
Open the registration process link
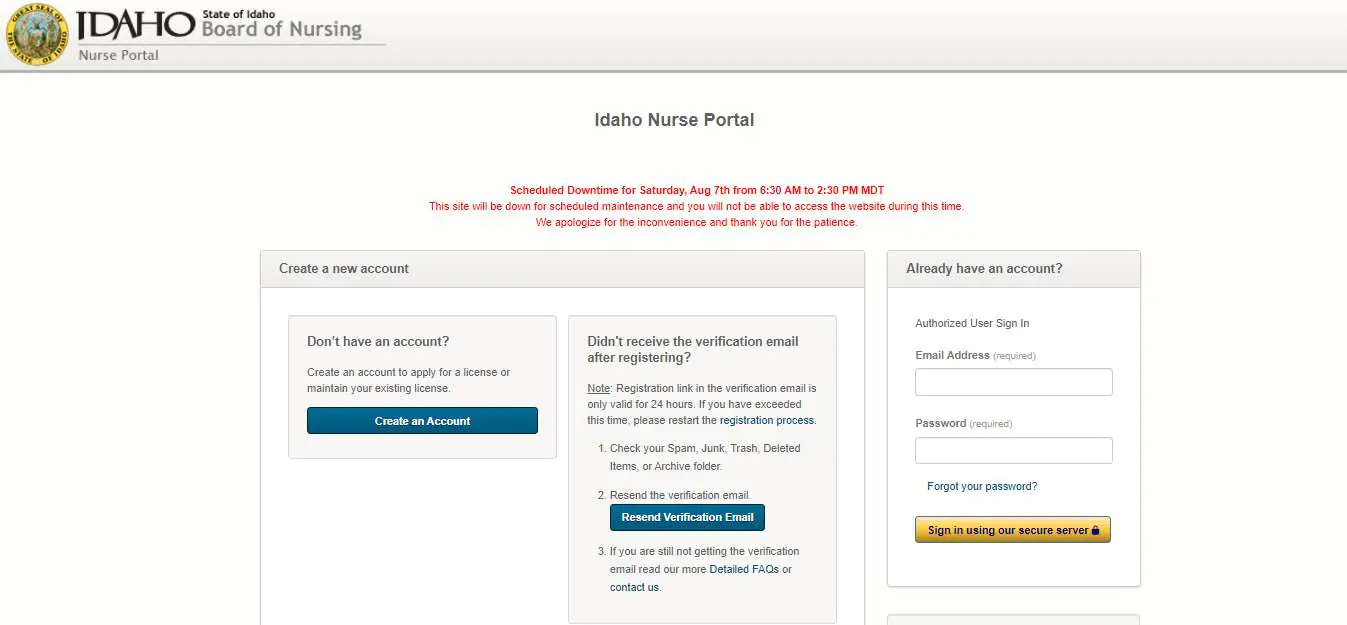click(x=766, y=420)
